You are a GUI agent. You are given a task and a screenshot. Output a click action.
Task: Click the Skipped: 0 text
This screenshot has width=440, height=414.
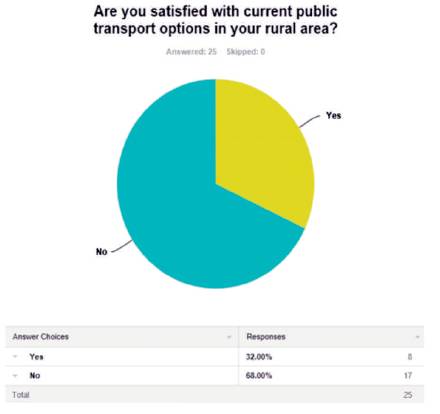click(246, 52)
